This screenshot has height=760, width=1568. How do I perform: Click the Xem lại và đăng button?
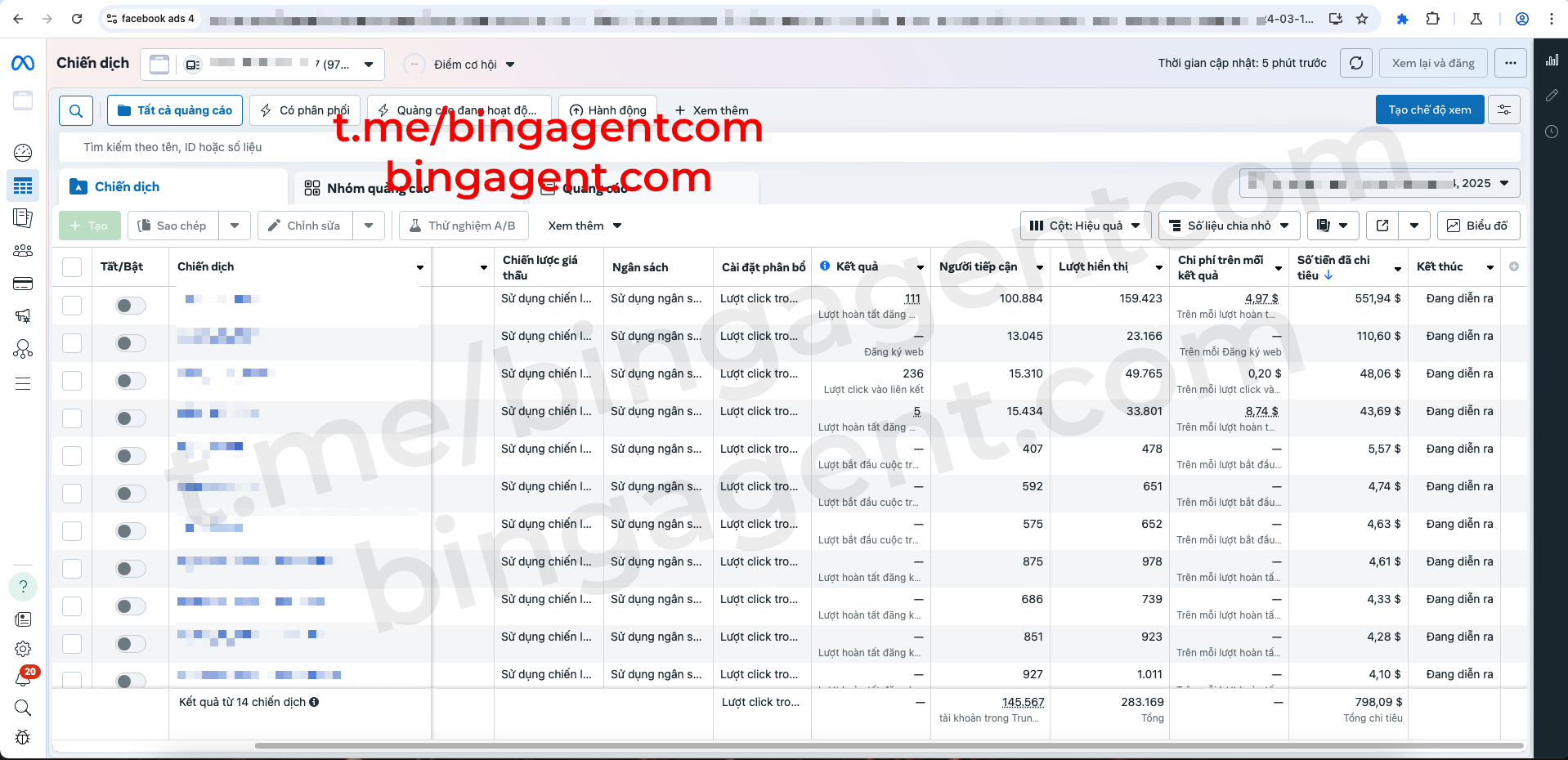[x=1433, y=63]
